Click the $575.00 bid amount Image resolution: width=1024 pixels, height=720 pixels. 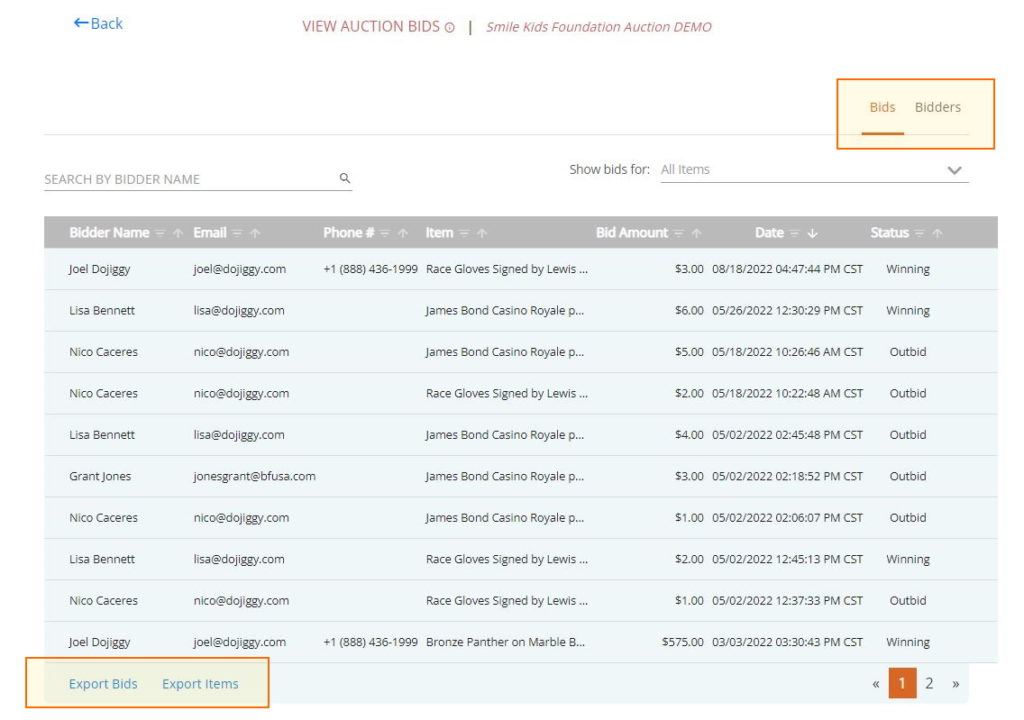pos(682,642)
